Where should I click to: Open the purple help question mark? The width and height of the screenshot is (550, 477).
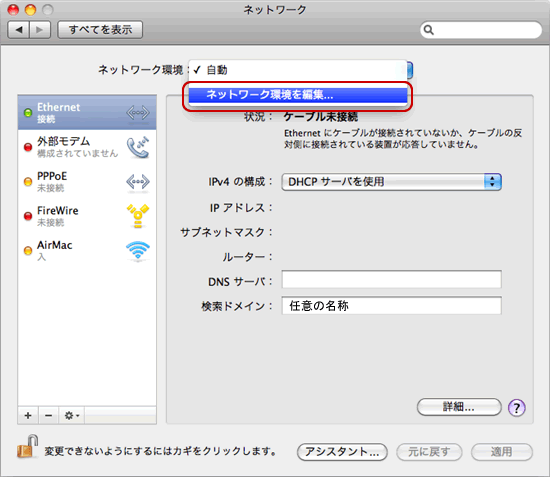[516, 408]
